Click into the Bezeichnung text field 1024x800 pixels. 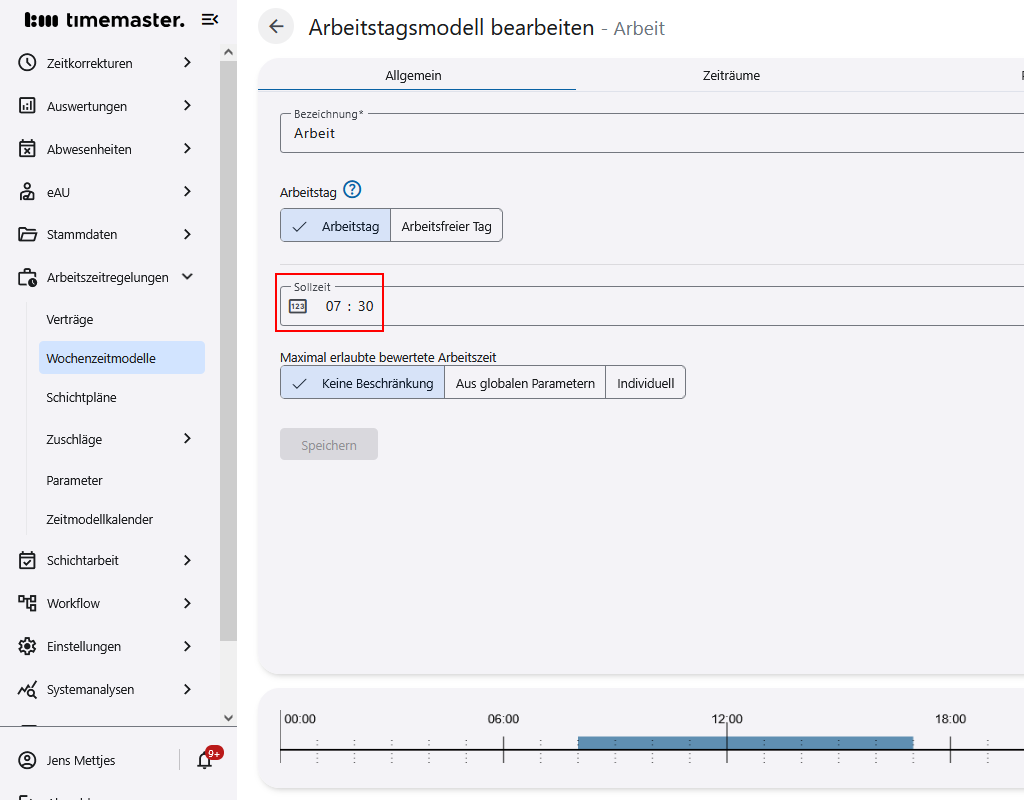pyautogui.click(x=650, y=133)
